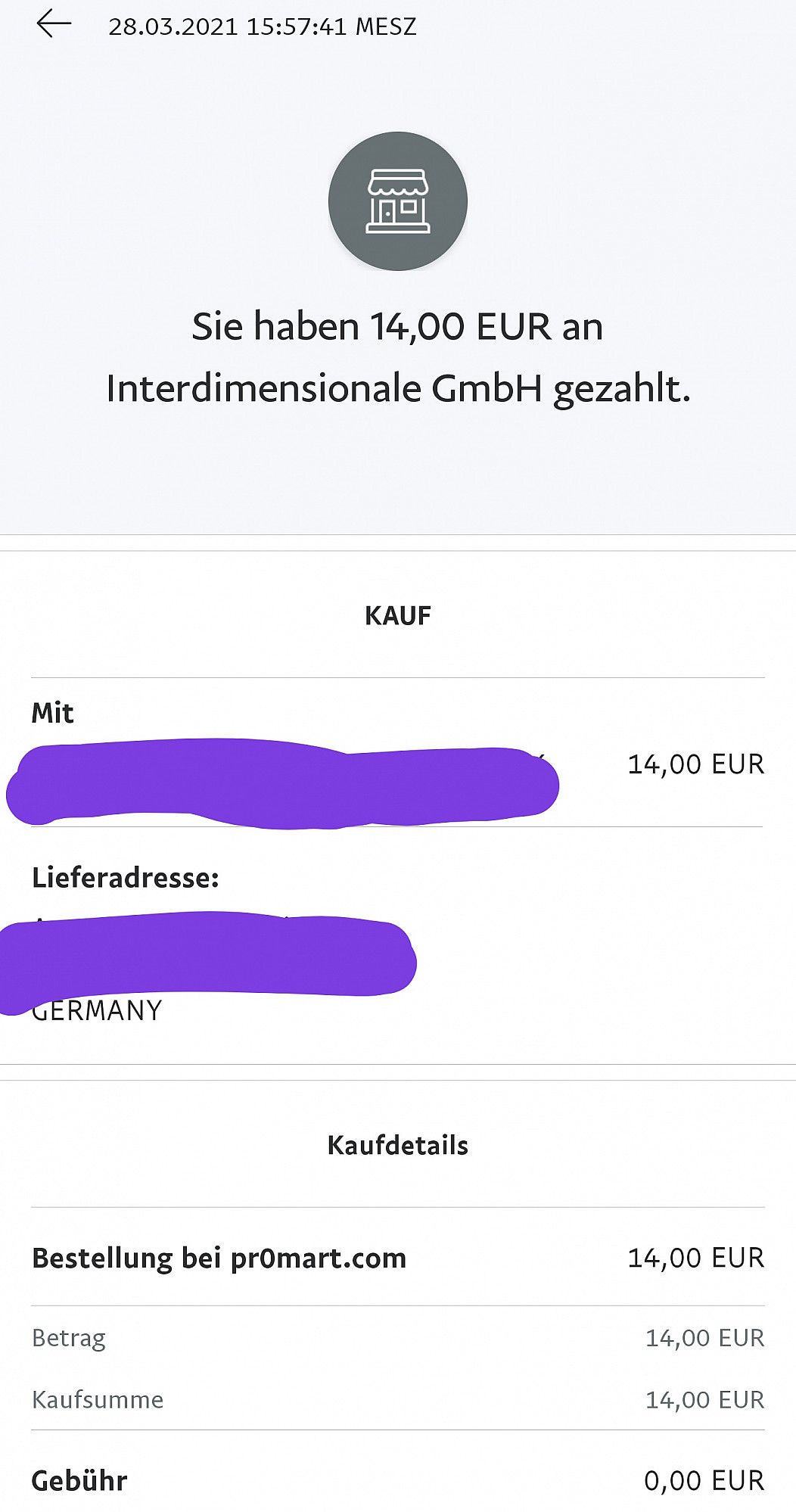Tap the 0,00 EUR fee amount
Image resolution: width=796 pixels, height=1512 pixels.
[704, 1481]
